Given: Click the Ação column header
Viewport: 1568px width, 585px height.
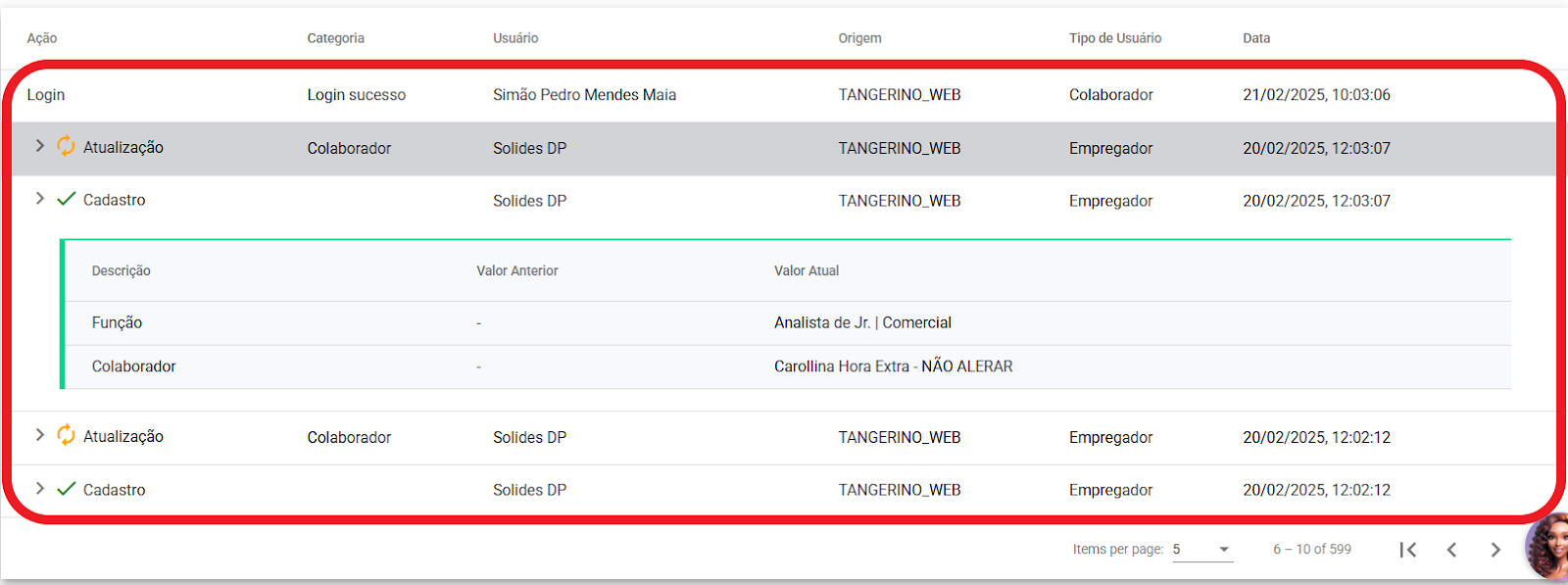Looking at the screenshot, I should pyautogui.click(x=42, y=38).
